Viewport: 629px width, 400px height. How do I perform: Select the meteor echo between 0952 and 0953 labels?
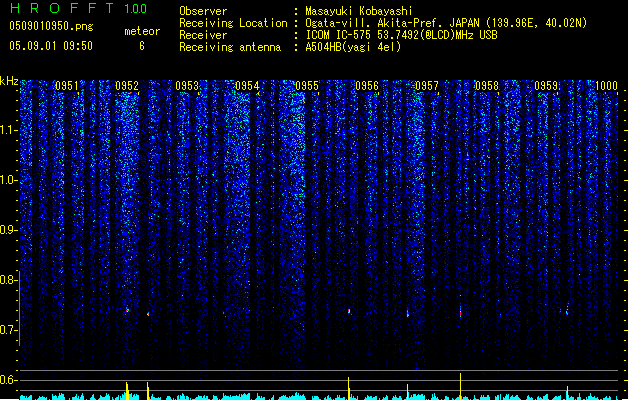tap(148, 314)
